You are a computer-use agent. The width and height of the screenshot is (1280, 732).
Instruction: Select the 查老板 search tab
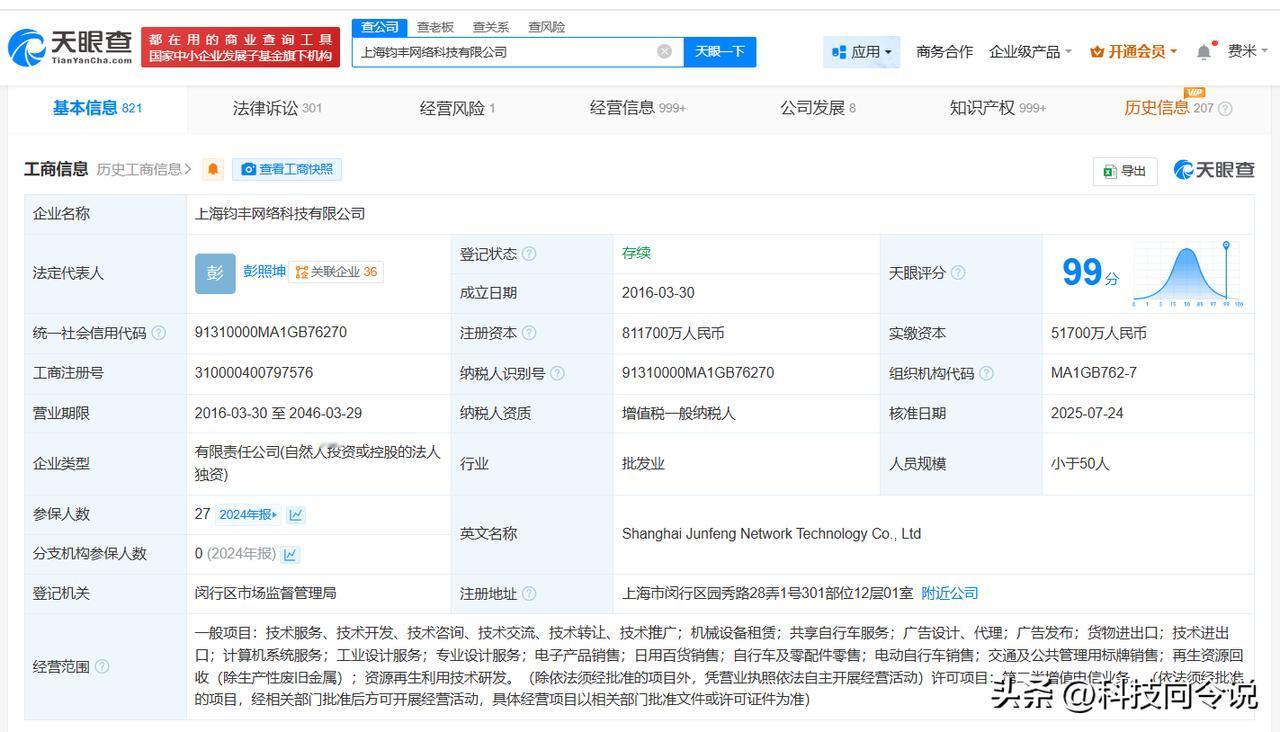click(x=435, y=27)
